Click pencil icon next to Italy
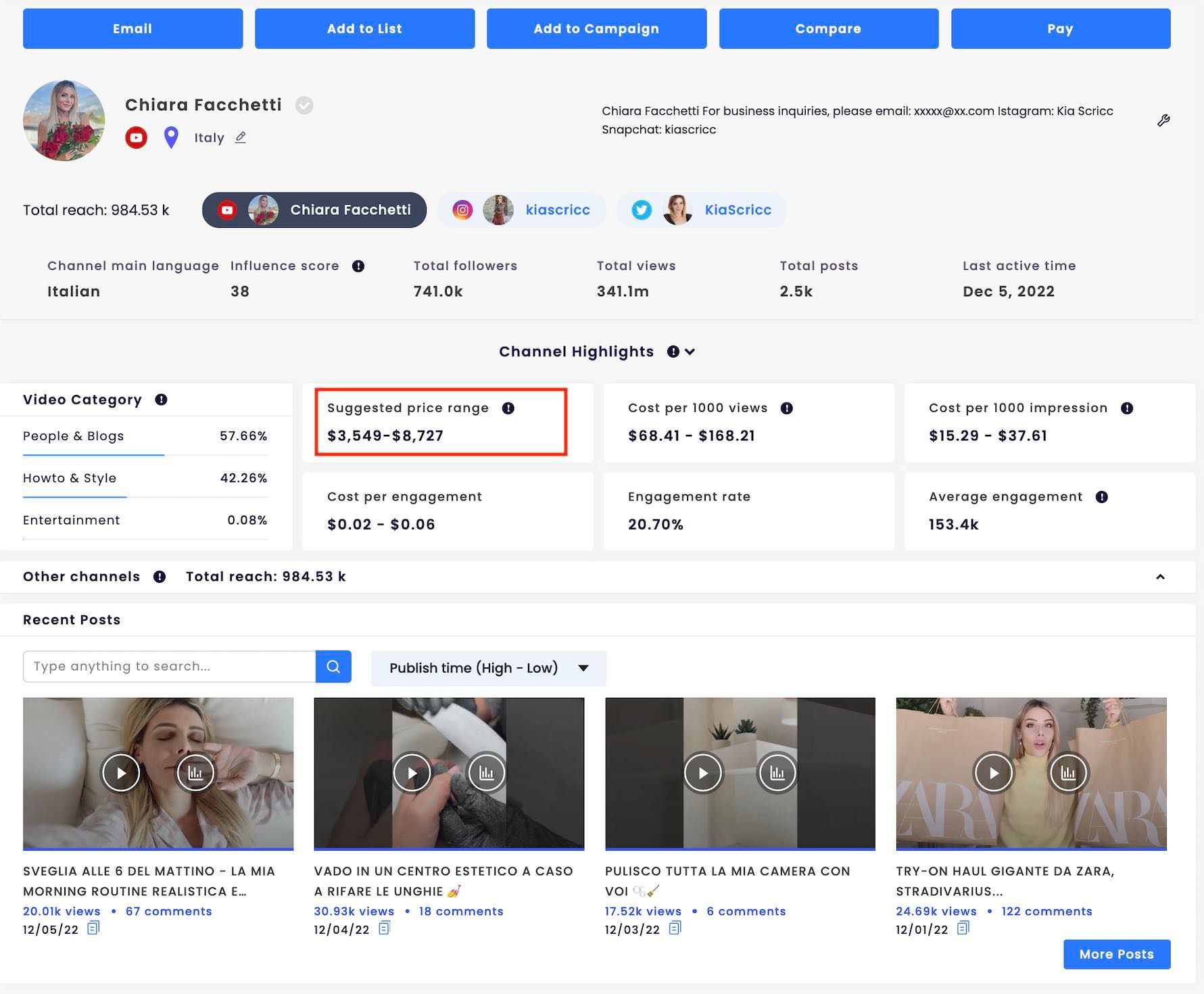1204x994 pixels. pyautogui.click(x=241, y=137)
